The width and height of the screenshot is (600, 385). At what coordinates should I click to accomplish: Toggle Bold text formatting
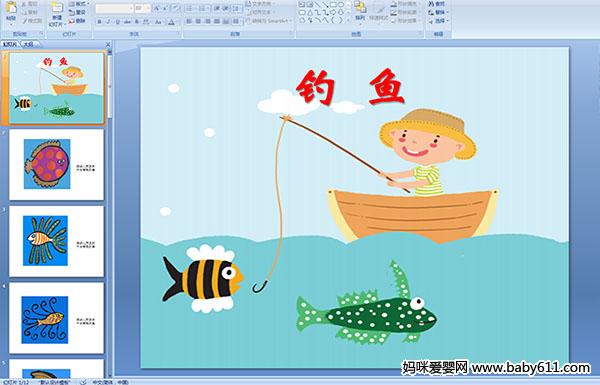(x=99, y=22)
